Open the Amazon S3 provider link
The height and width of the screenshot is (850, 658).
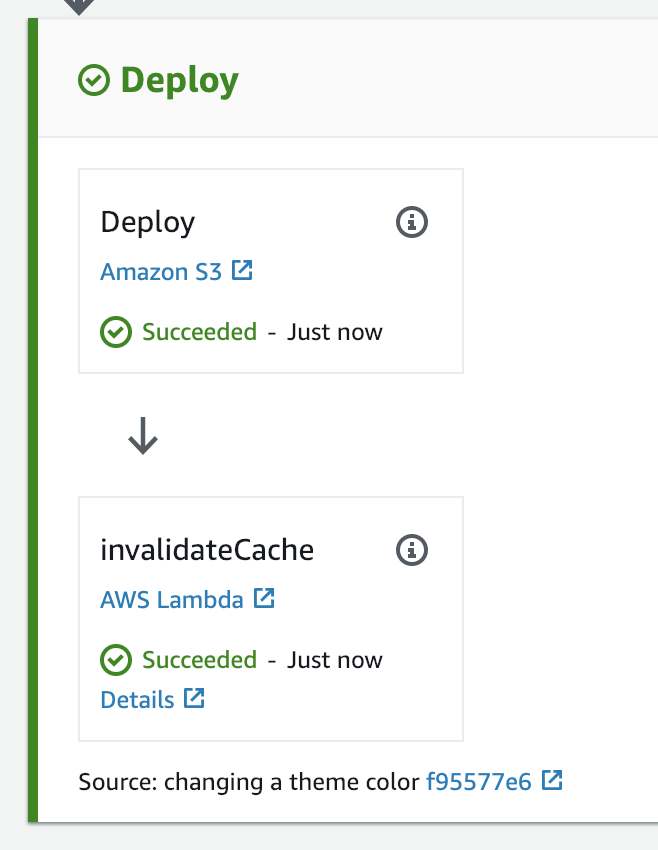pos(161,272)
